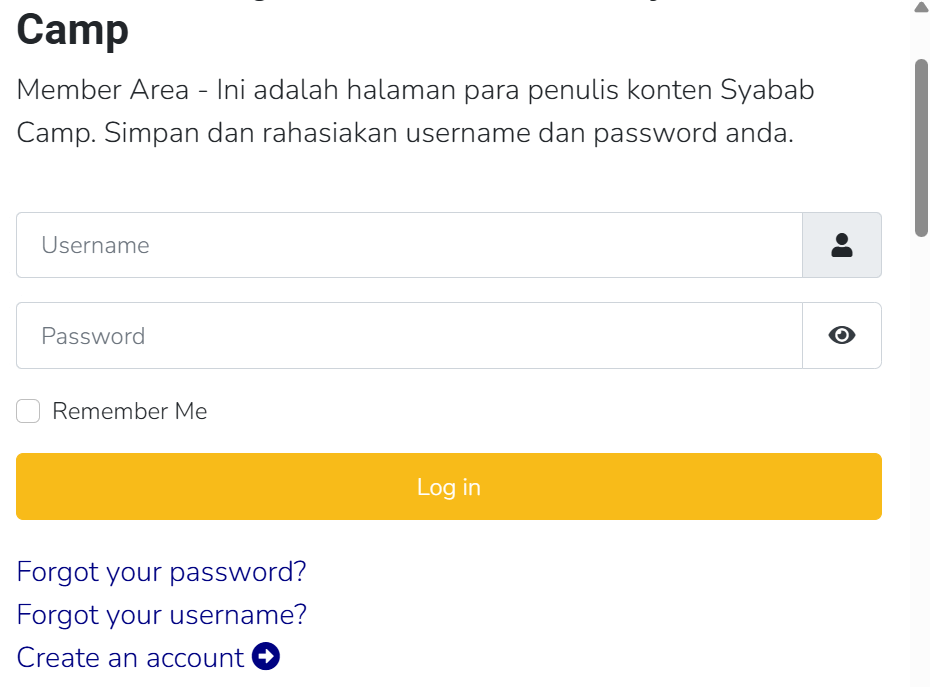Open the Forgot your username link
930x687 pixels.
click(161, 615)
